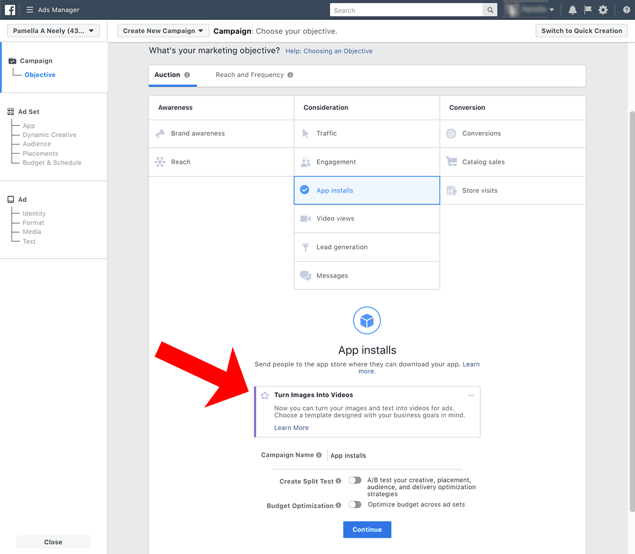This screenshot has height=554, width=635.
Task: Click the Store visits icon
Action: coord(451,190)
